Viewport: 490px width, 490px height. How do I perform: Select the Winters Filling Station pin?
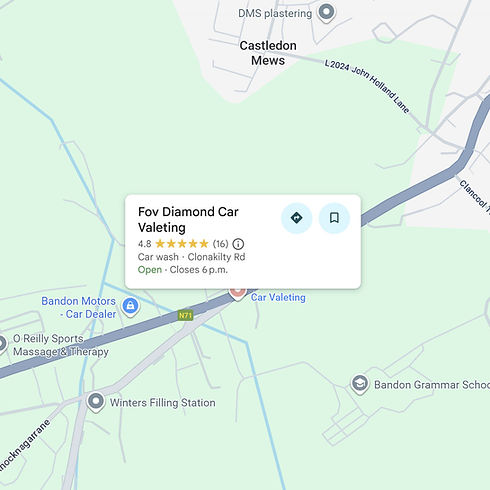(x=96, y=402)
